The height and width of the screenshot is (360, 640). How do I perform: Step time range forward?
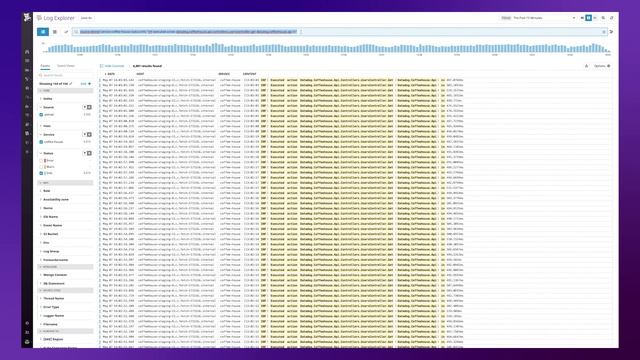595,18
